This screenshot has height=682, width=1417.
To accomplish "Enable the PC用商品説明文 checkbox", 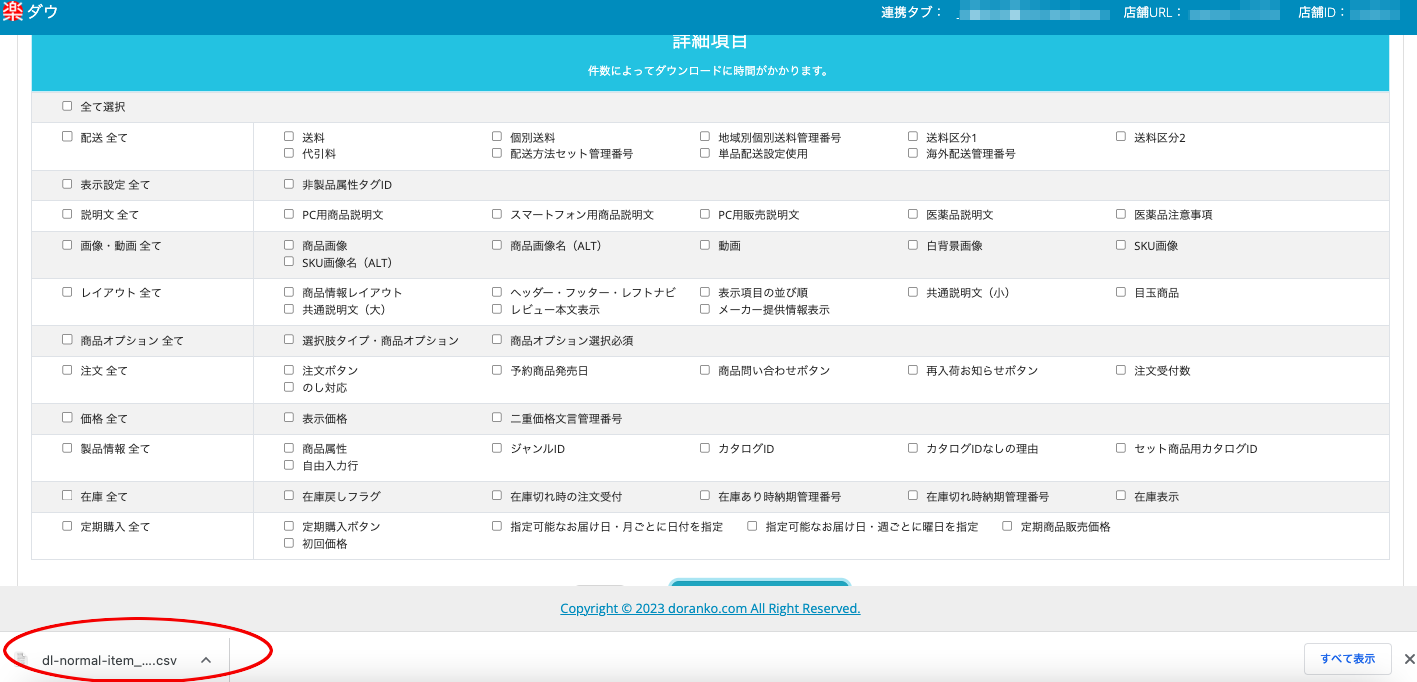I will (287, 213).
